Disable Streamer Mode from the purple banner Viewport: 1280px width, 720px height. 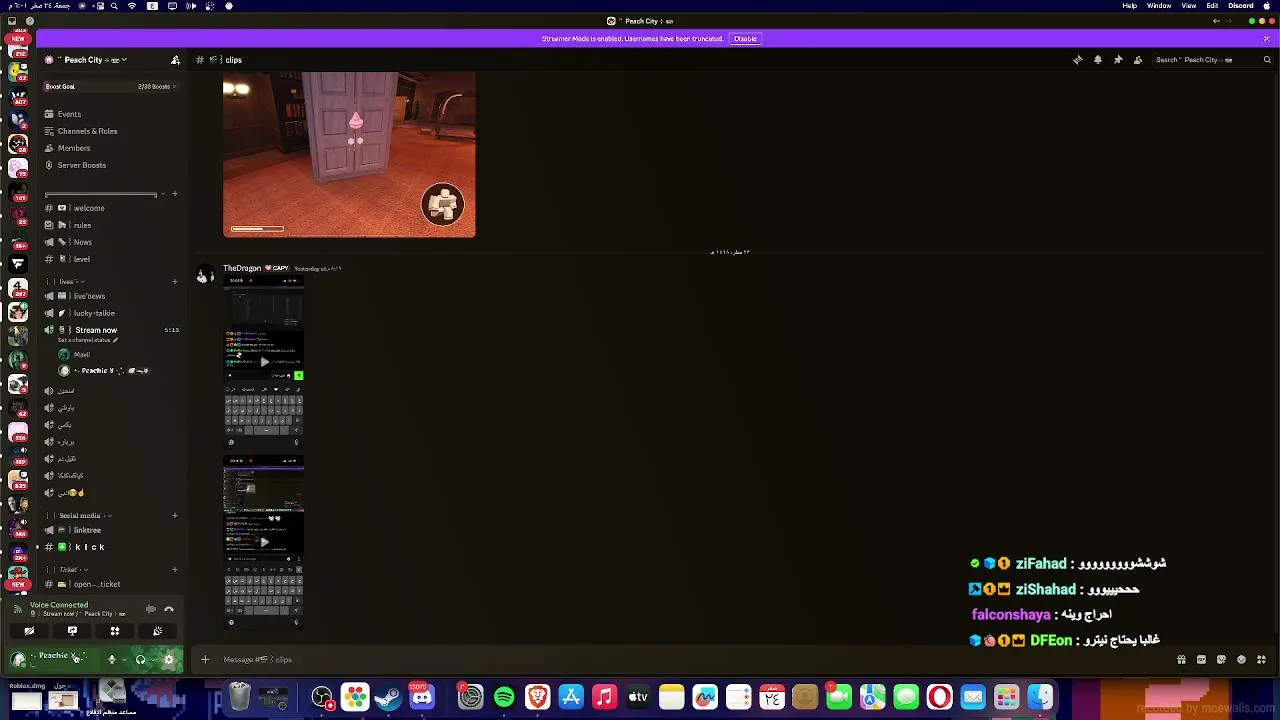(x=745, y=39)
